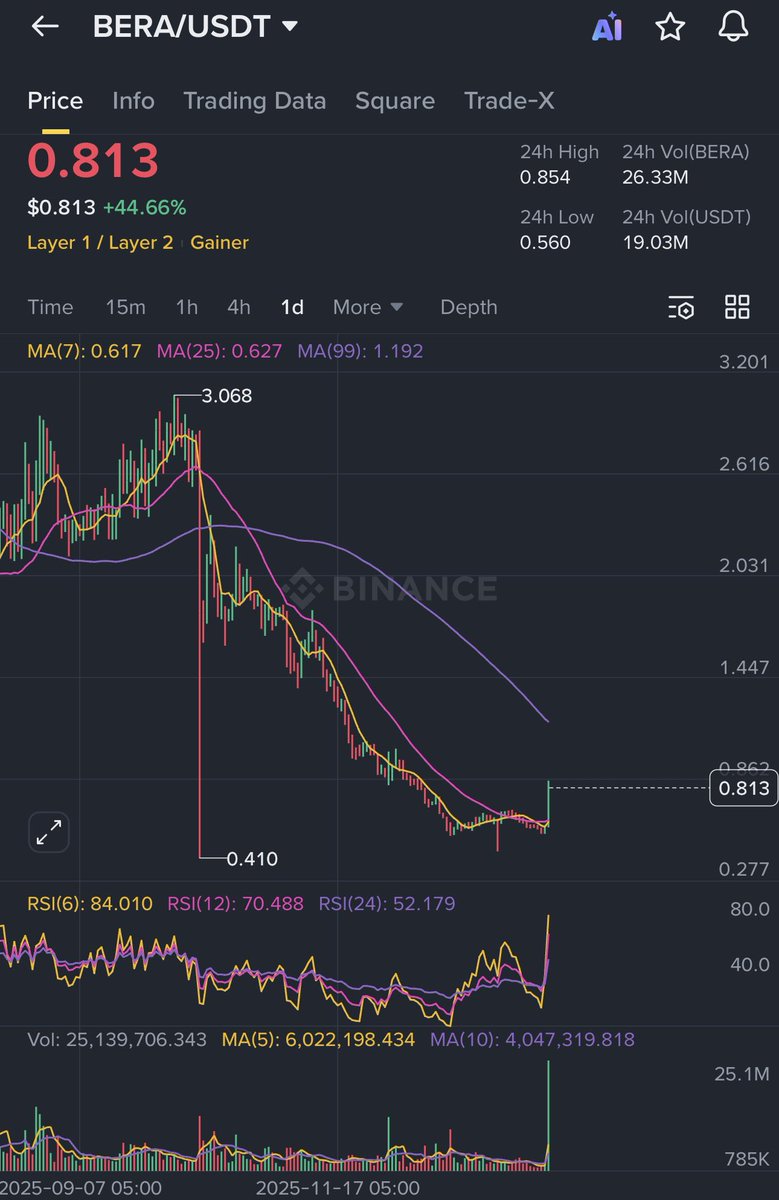
Task: Tap the Layer 1 / Layer 2 tag
Action: coord(100,242)
